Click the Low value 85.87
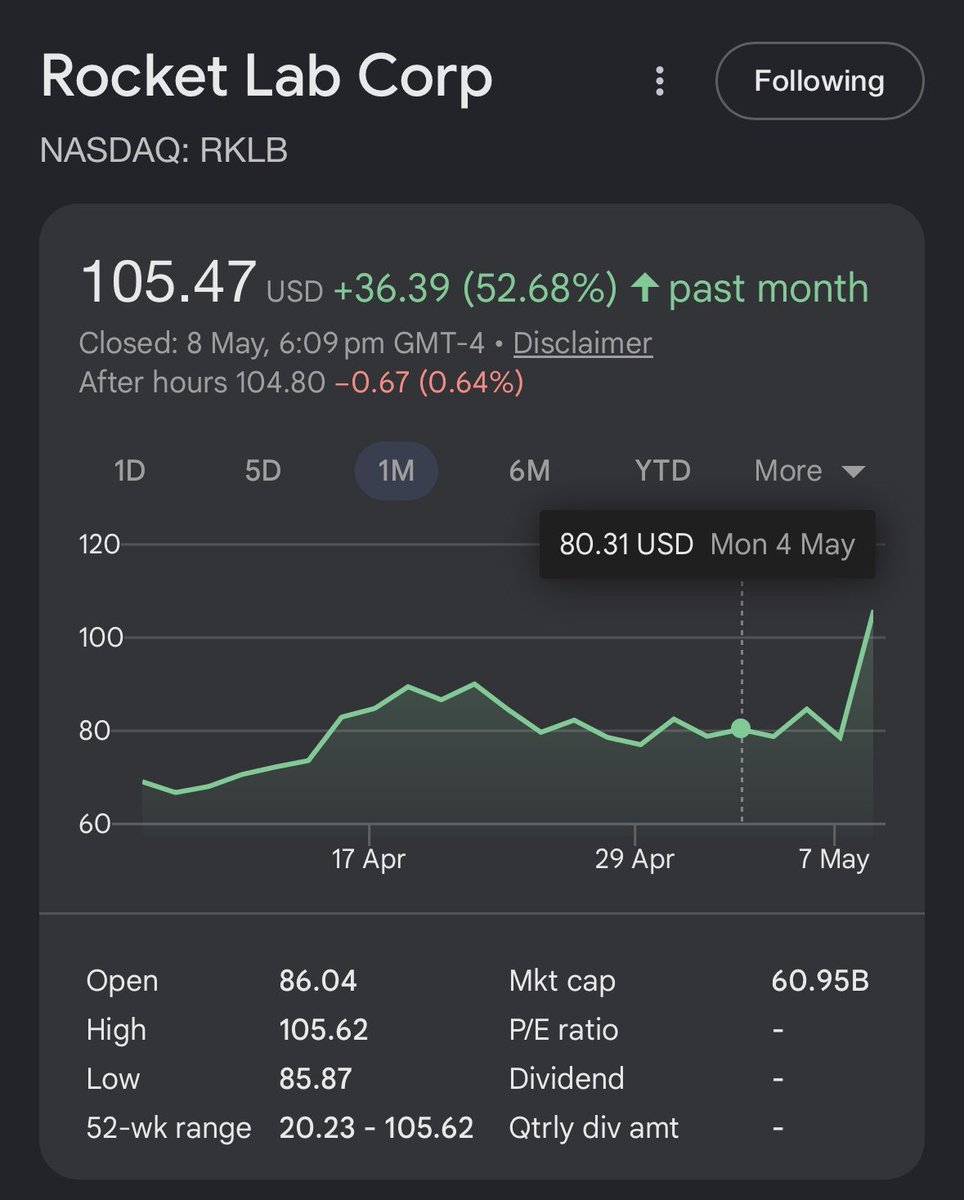The image size is (964, 1200). click(315, 1079)
